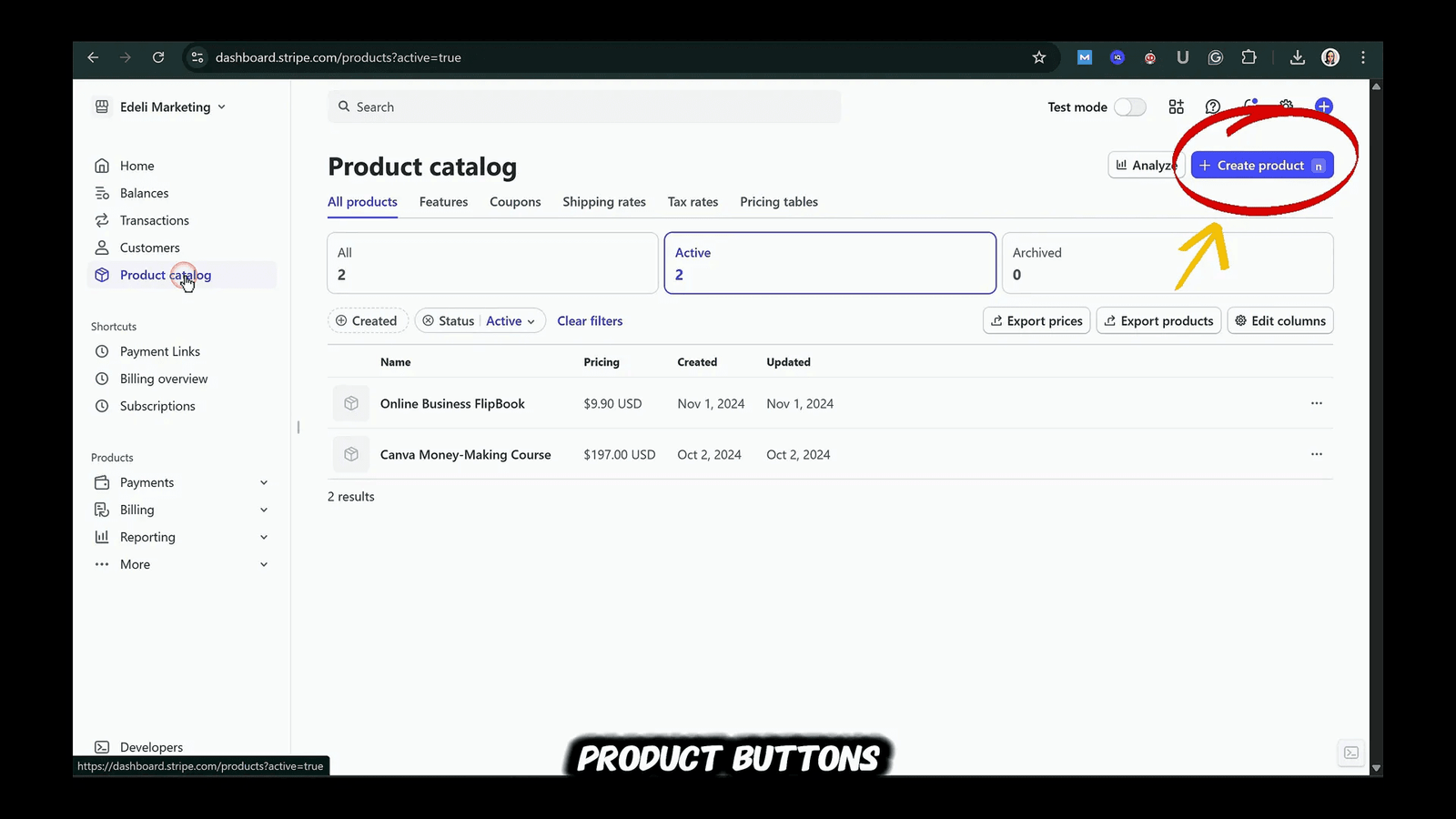The image size is (1456, 819).
Task: Click Canva Money-Making Course product thumbnail
Action: (351, 454)
